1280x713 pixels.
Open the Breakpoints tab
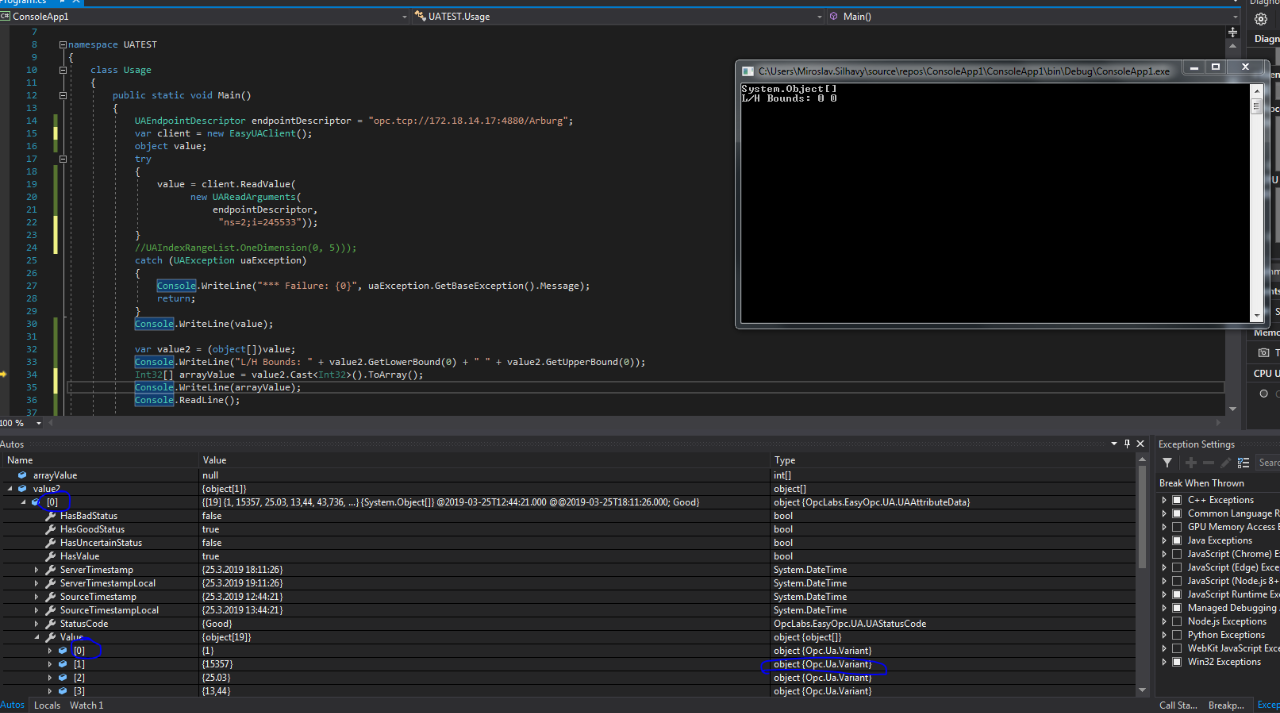1226,705
